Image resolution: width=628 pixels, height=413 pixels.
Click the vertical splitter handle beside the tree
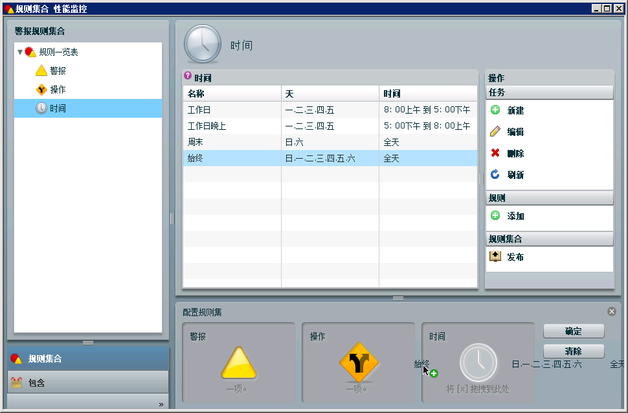(172, 218)
